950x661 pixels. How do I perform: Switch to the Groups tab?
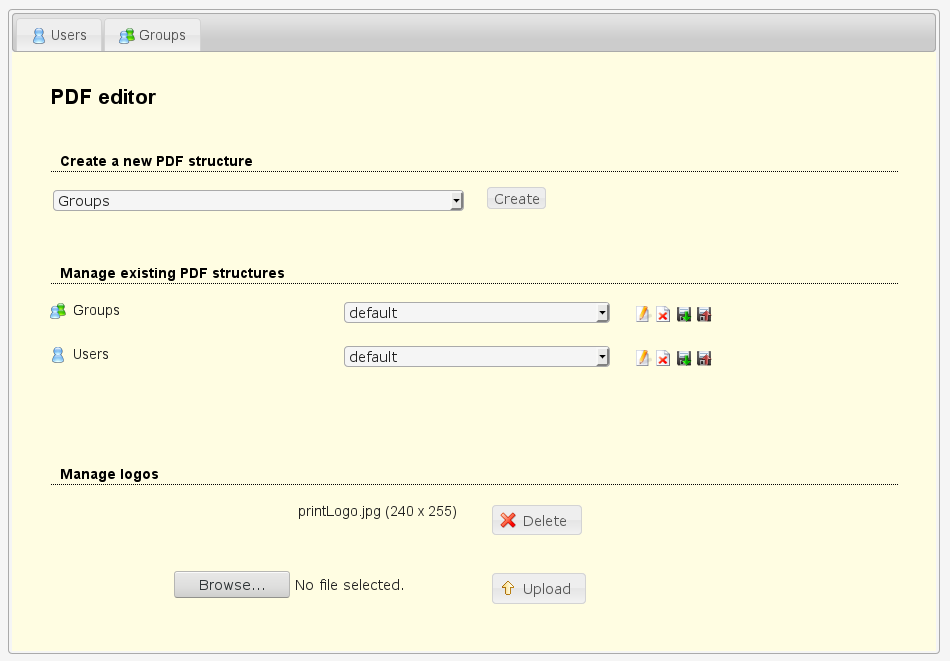pyautogui.click(x=152, y=35)
